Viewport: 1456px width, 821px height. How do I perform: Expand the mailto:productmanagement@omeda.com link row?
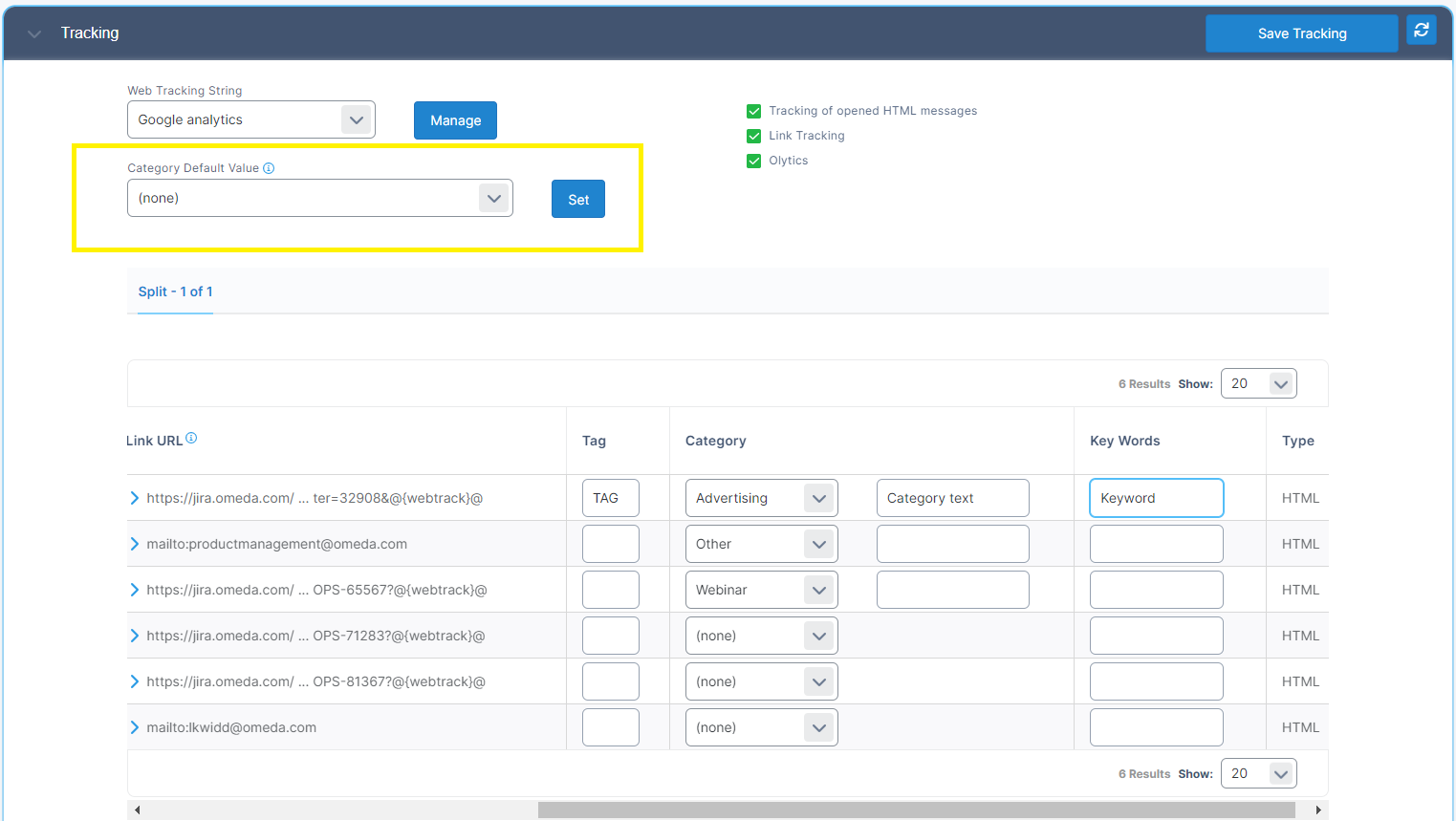coord(135,544)
